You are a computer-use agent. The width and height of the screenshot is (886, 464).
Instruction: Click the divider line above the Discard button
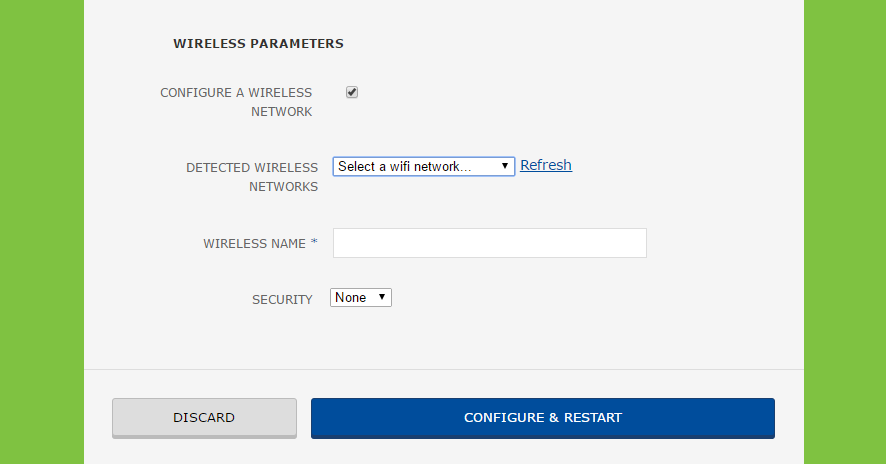point(443,369)
